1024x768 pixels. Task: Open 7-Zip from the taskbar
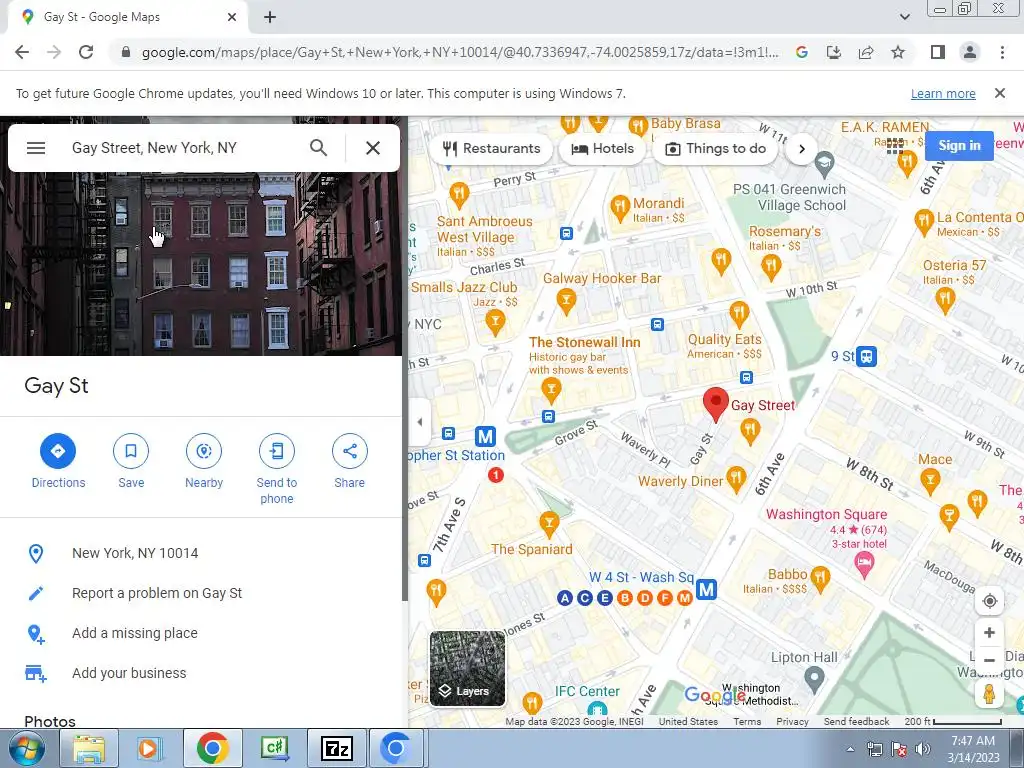click(x=336, y=748)
